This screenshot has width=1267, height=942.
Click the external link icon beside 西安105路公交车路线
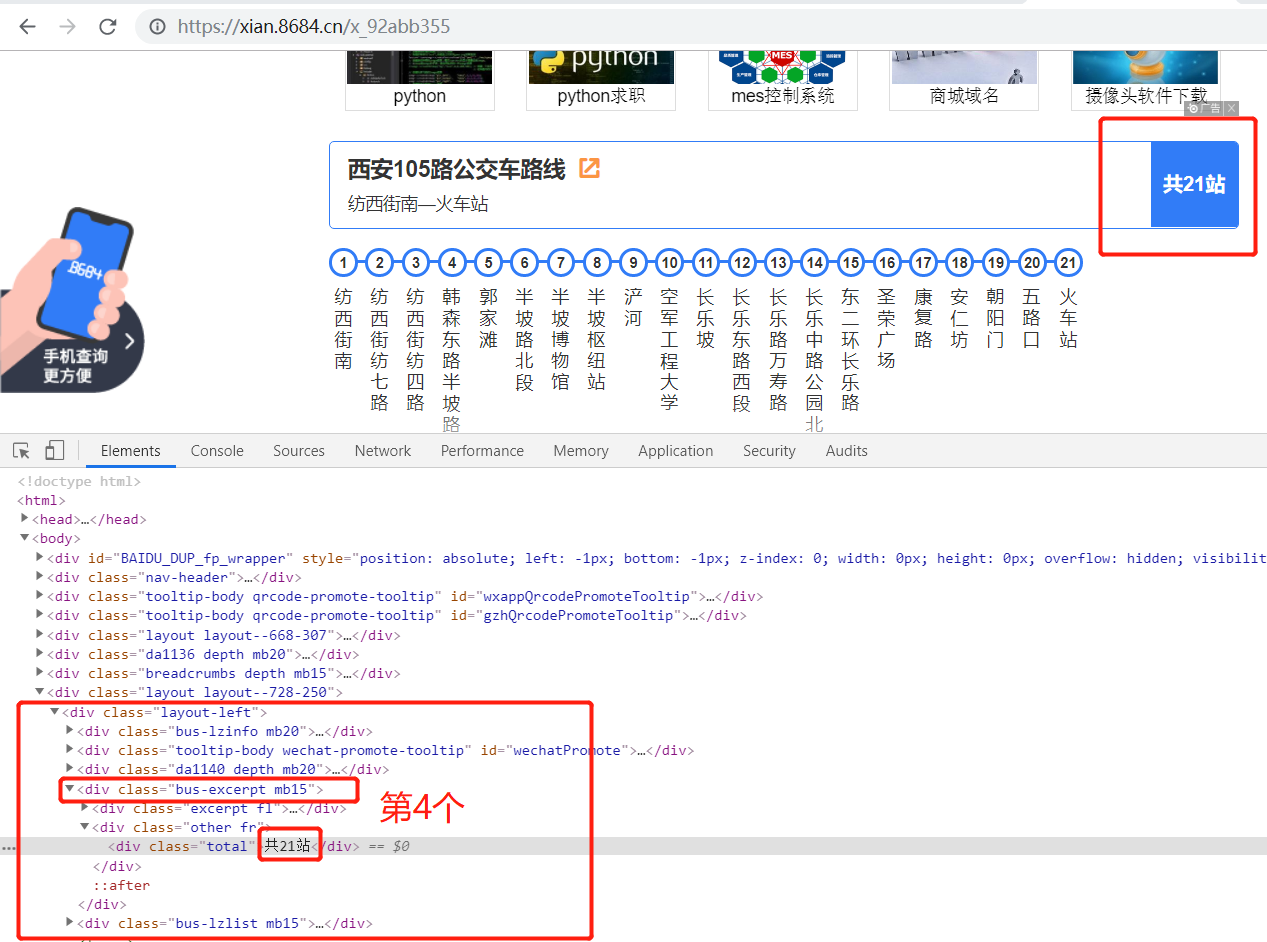pos(588,170)
